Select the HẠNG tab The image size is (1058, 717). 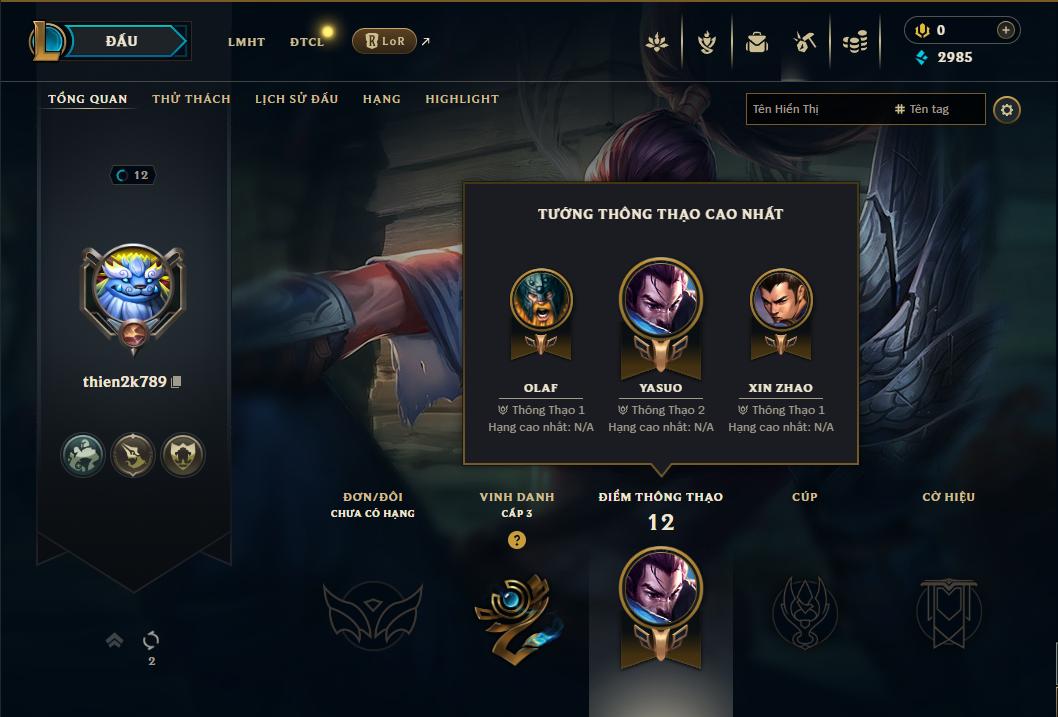pos(382,99)
